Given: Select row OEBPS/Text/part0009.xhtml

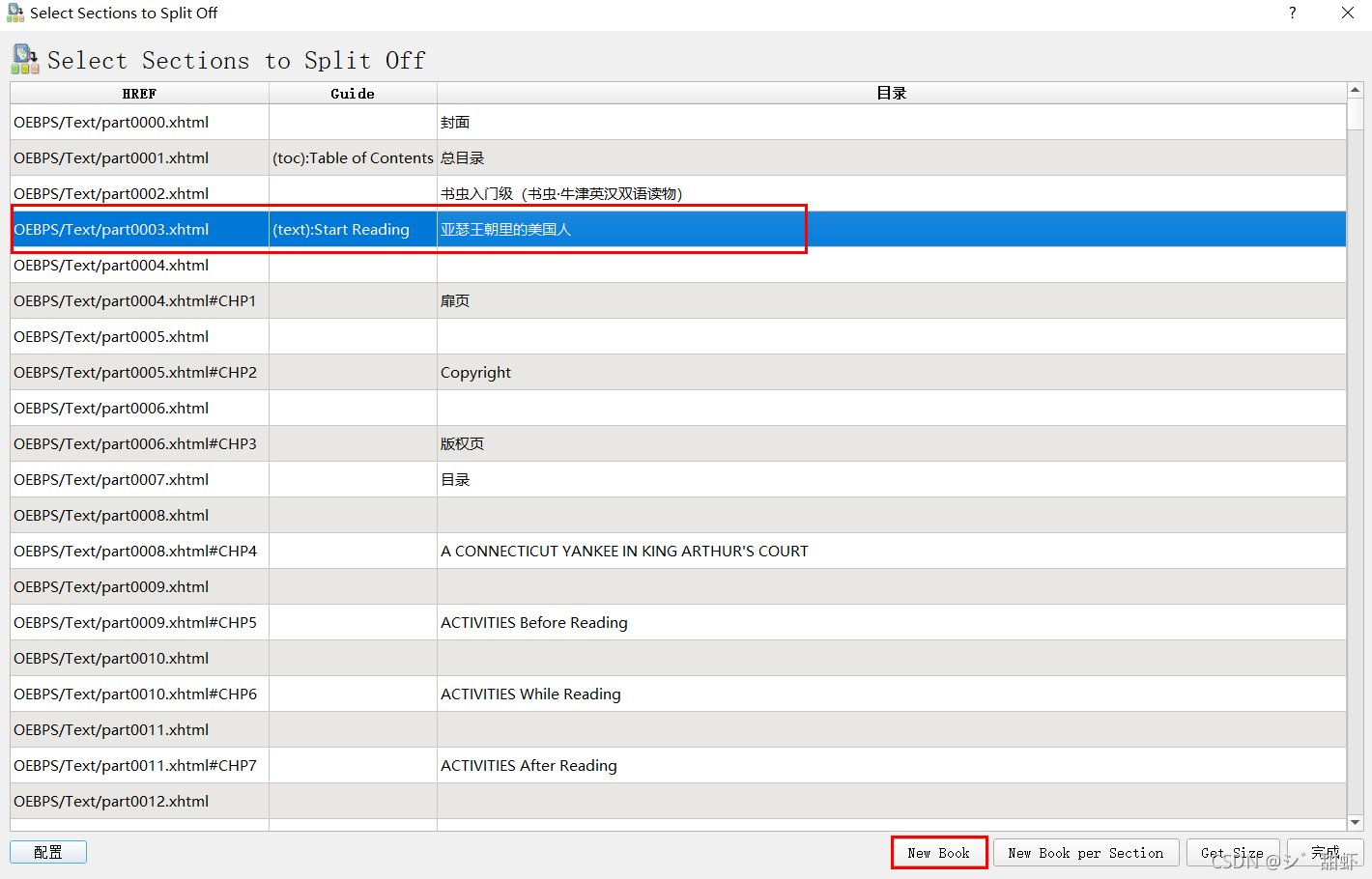Looking at the screenshot, I should (677, 586).
